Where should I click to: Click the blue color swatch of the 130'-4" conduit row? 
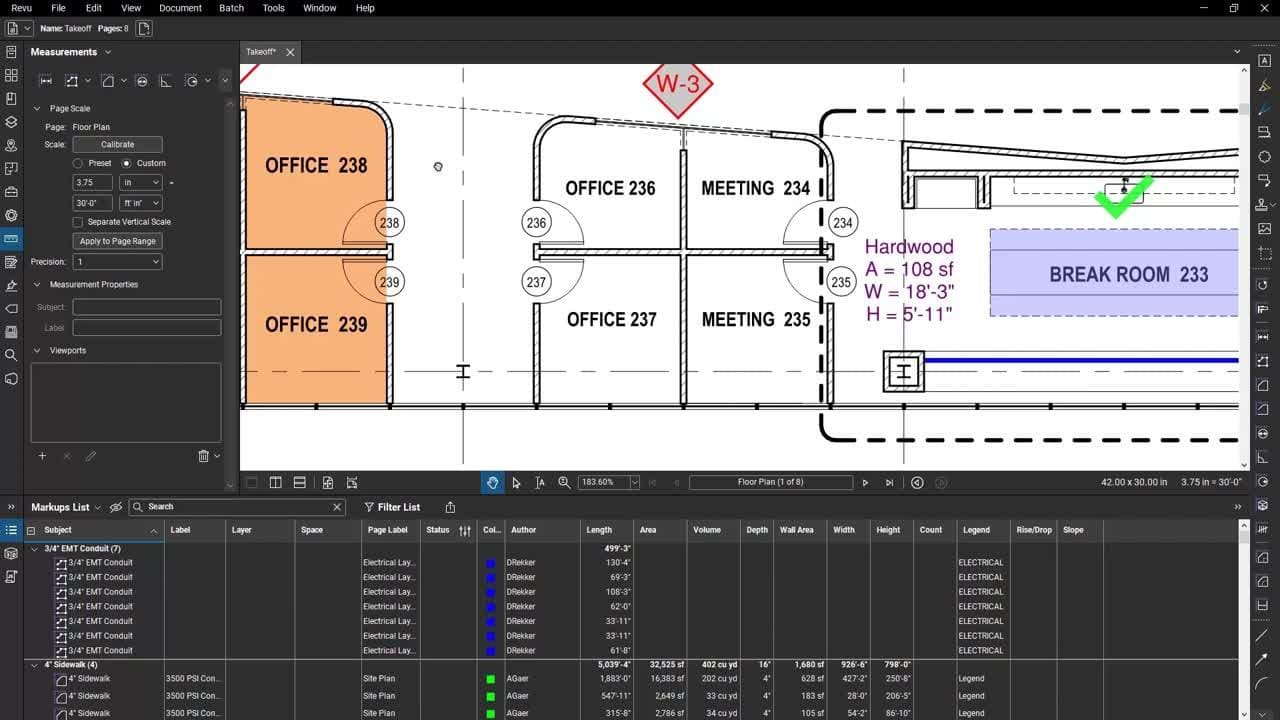point(490,563)
